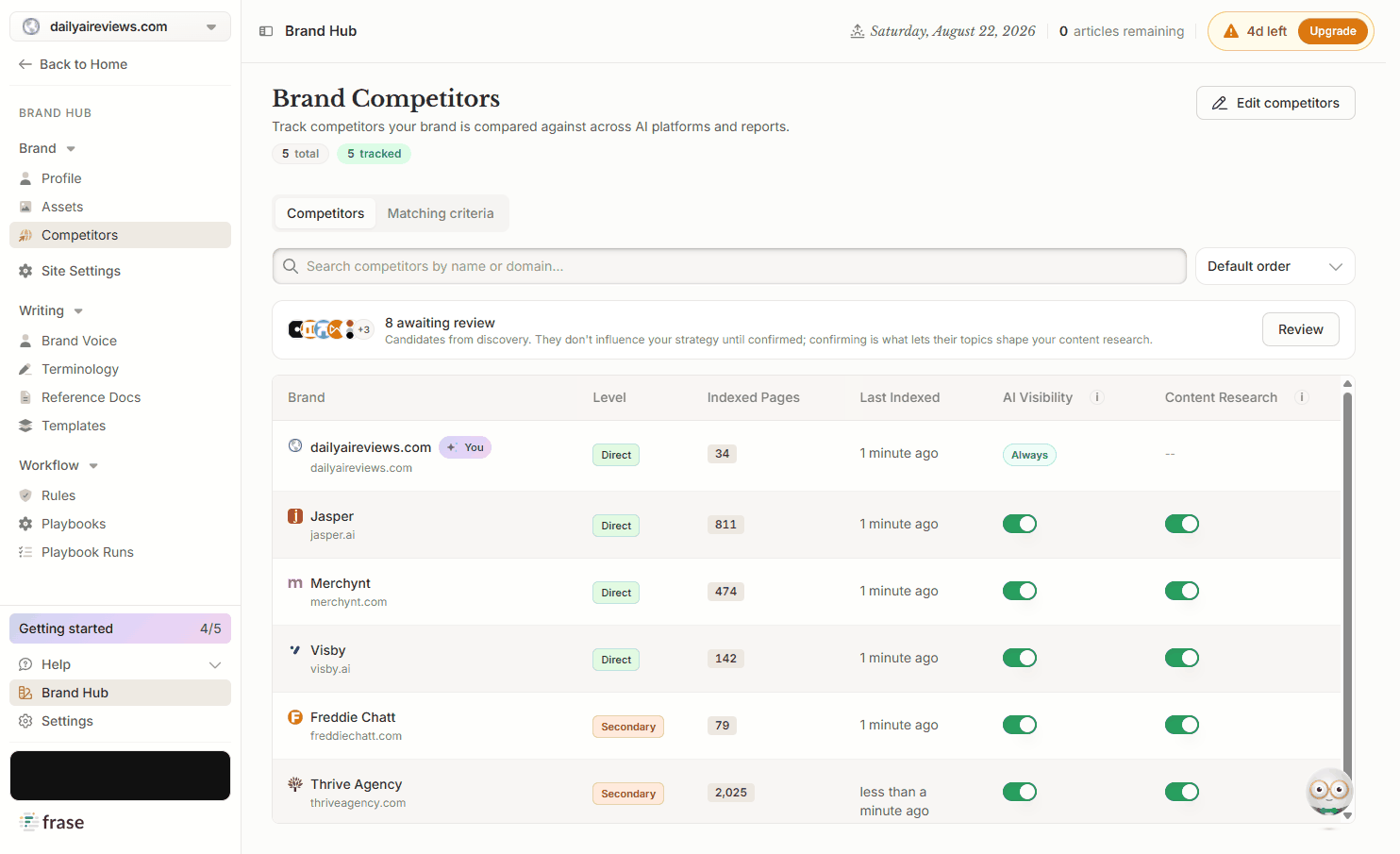The image size is (1400, 854).
Task: Click the Freddie Chatt logo icon
Action: pos(295,717)
